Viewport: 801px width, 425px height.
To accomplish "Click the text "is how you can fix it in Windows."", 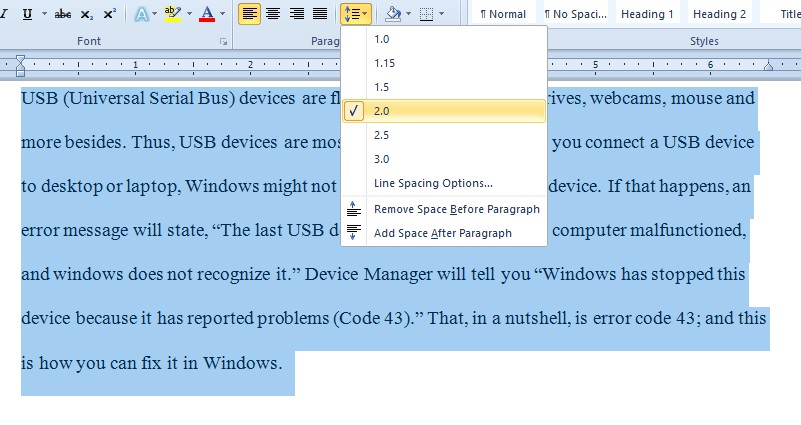I will [152, 363].
